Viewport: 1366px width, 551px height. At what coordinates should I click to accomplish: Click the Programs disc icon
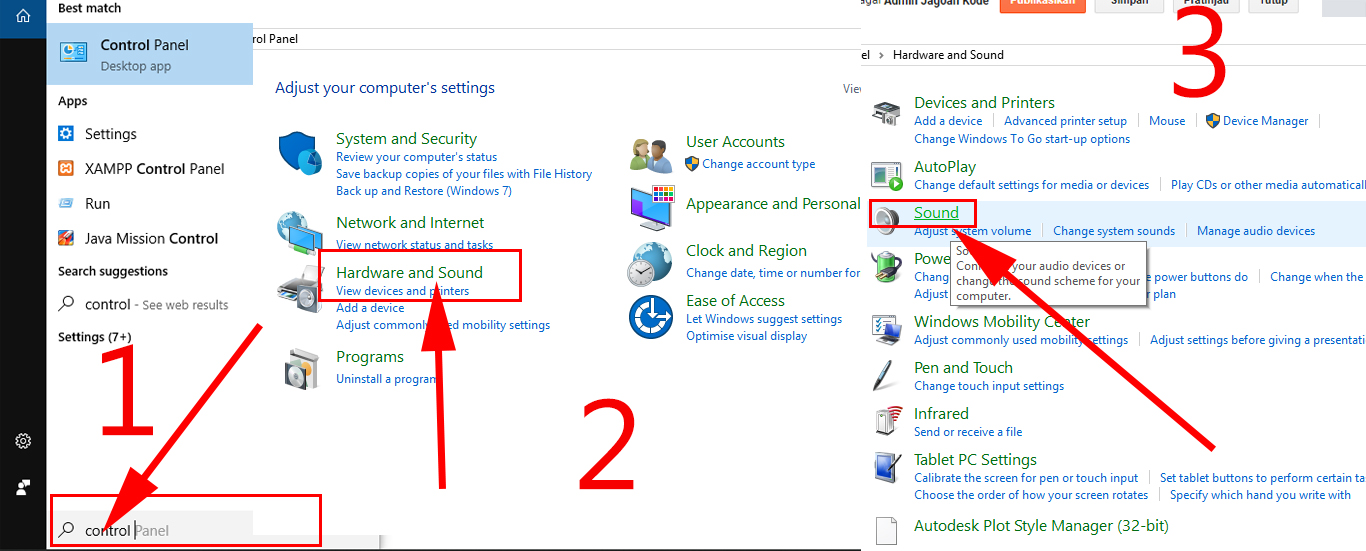point(300,369)
